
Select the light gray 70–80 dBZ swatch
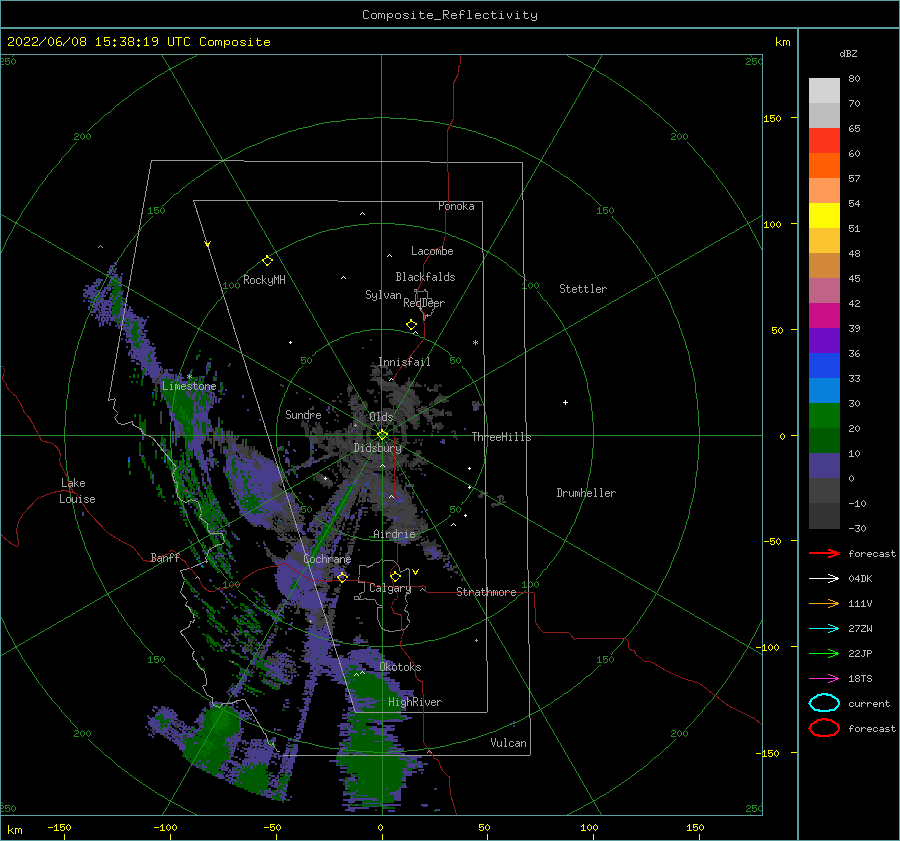point(824,91)
